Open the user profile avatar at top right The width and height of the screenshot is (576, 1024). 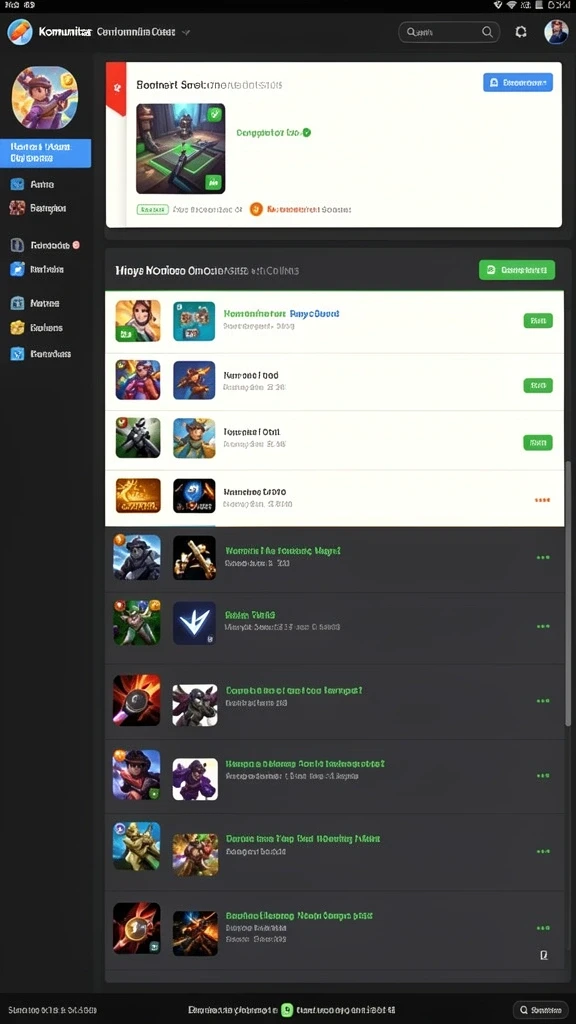pos(556,31)
